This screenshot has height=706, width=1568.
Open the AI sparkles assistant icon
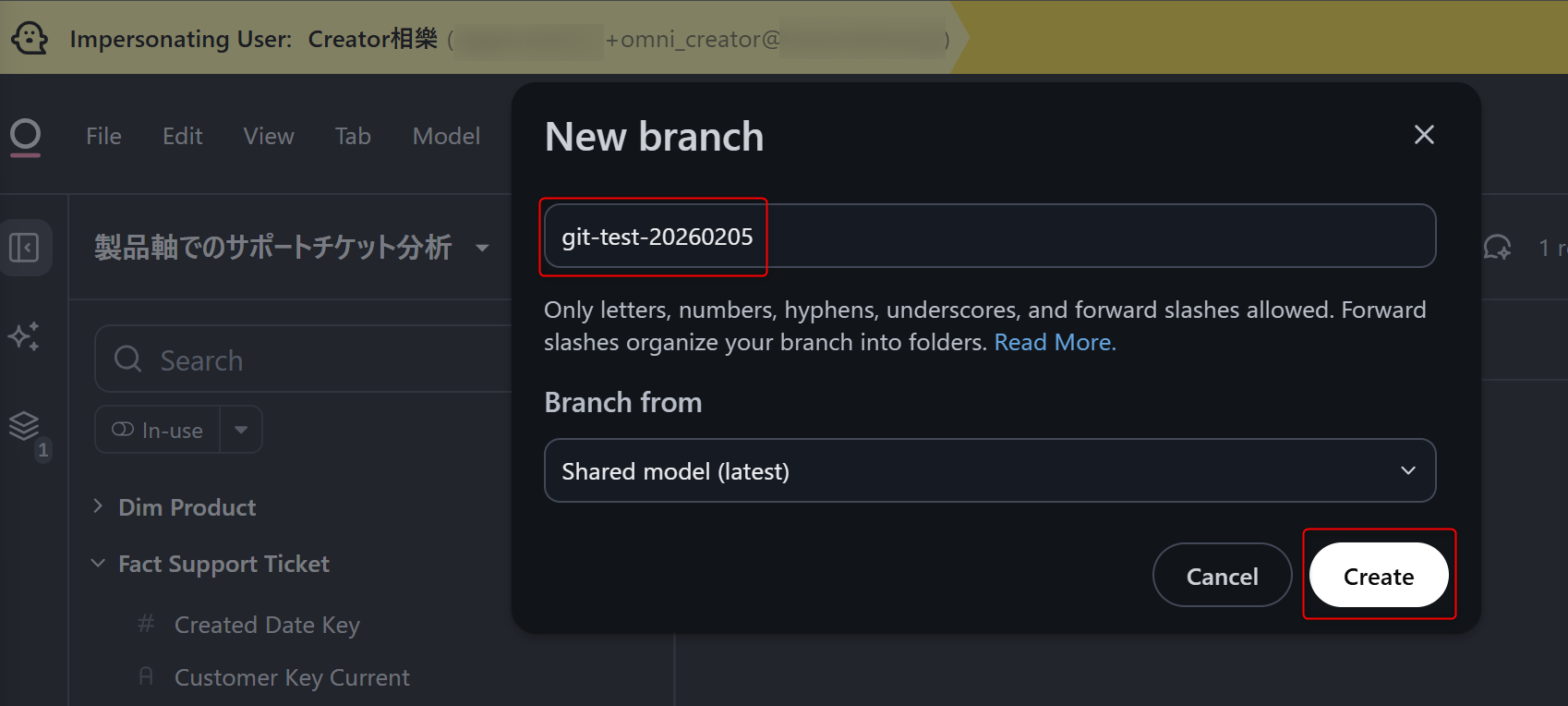[24, 335]
